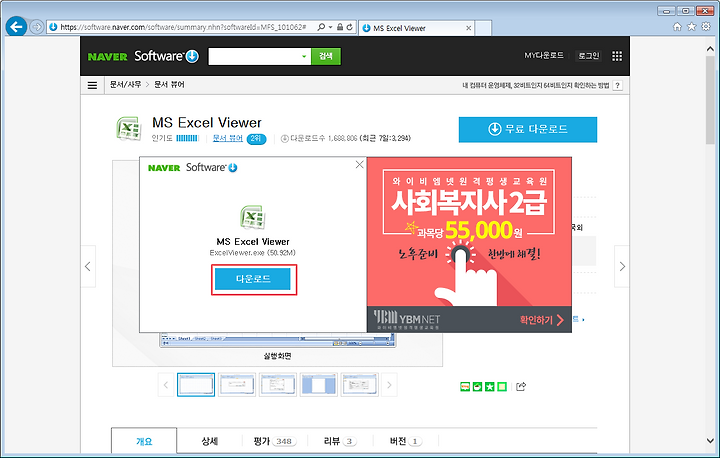Click the address bar URL field
This screenshot has height=458, width=720.
(x=184, y=27)
